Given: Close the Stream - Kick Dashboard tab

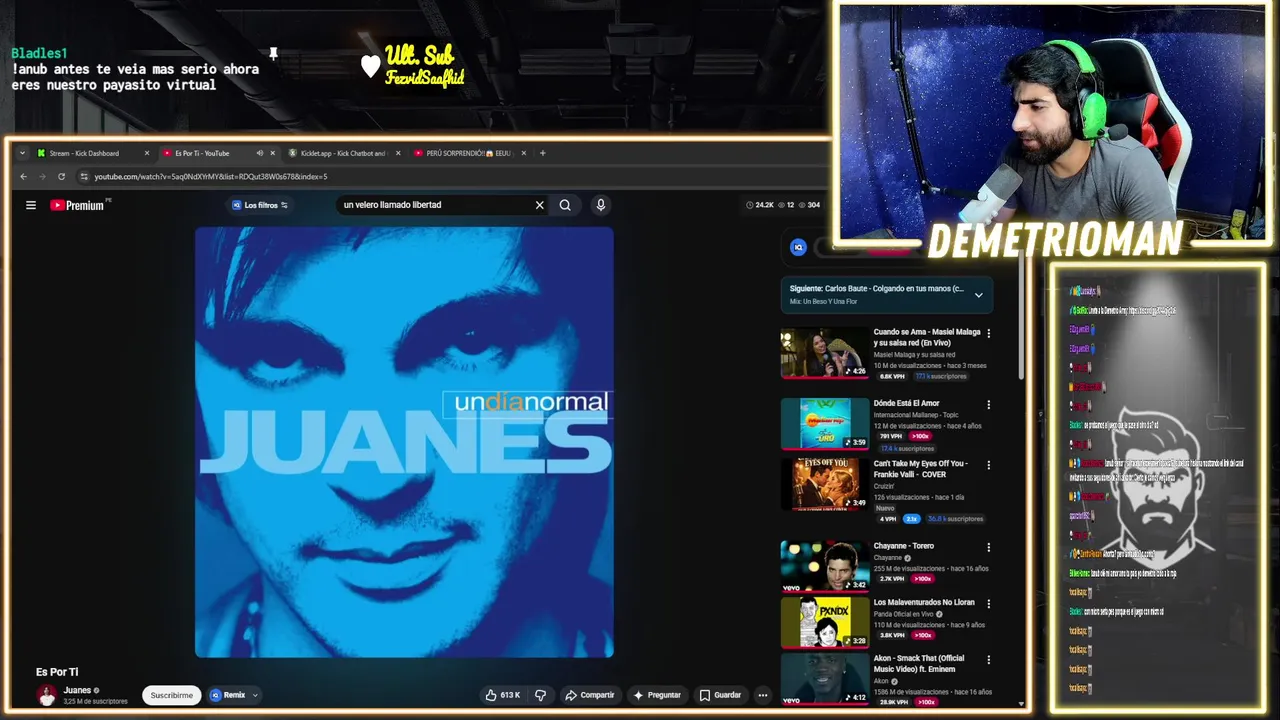Looking at the screenshot, I should [147, 153].
